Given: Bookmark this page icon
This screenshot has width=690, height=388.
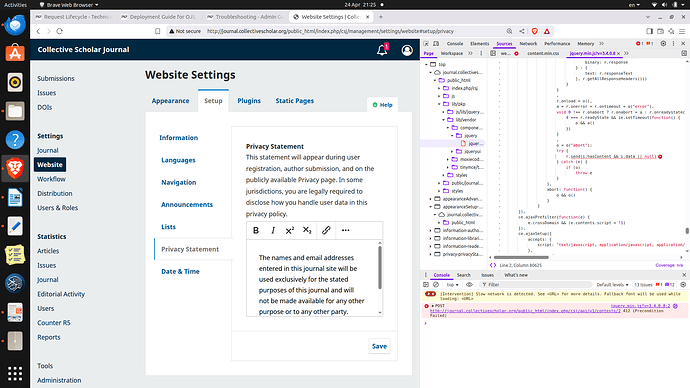Looking at the screenshot, I should (158, 31).
